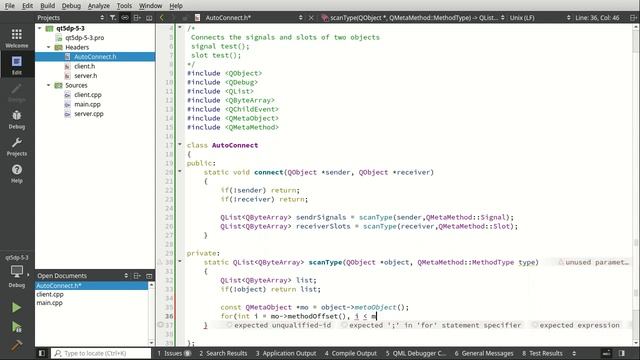Toggle the right sidebar visibility

click(x=622, y=353)
